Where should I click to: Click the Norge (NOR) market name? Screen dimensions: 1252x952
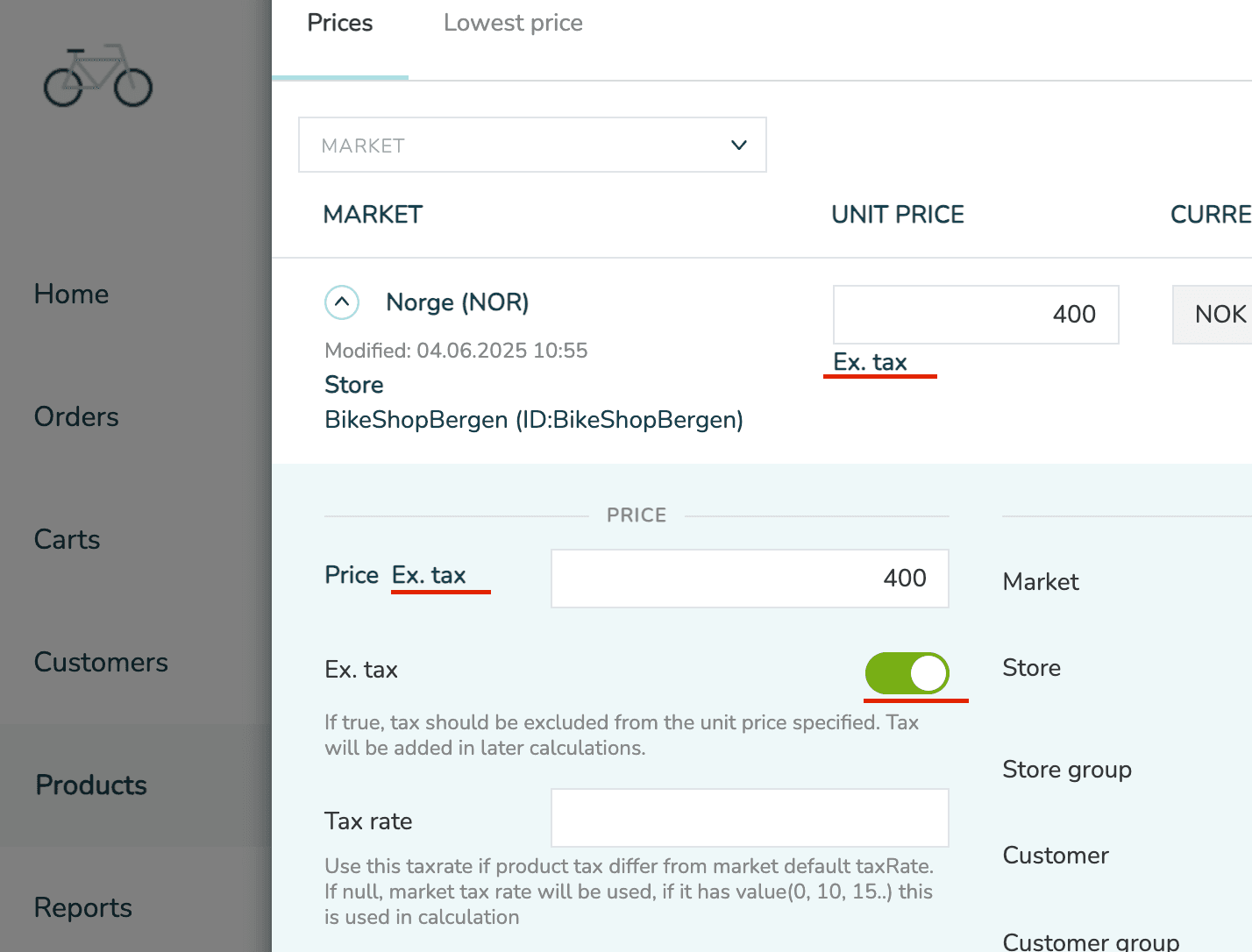pos(458,303)
